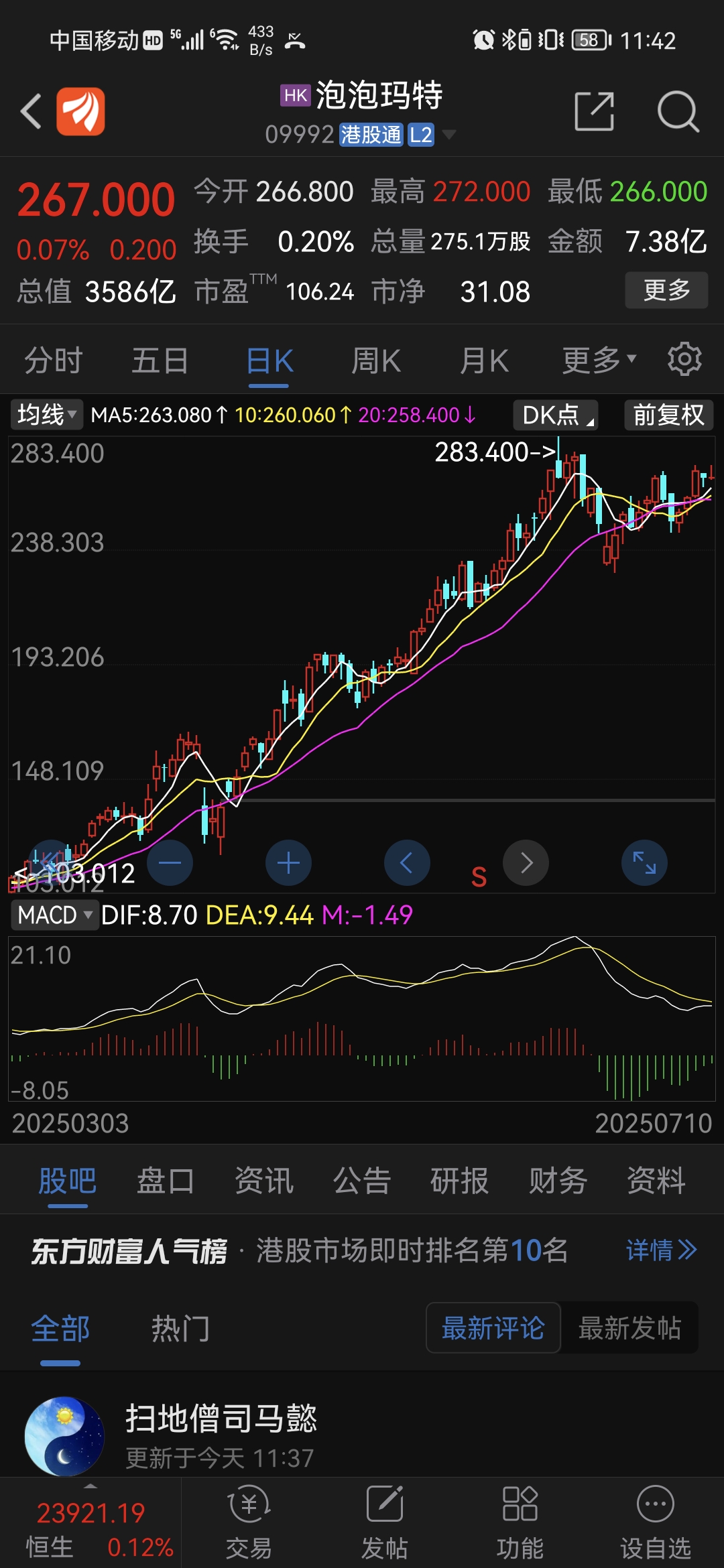Tap the 20250303 start date label
The height and width of the screenshot is (1568, 724).
[70, 1123]
